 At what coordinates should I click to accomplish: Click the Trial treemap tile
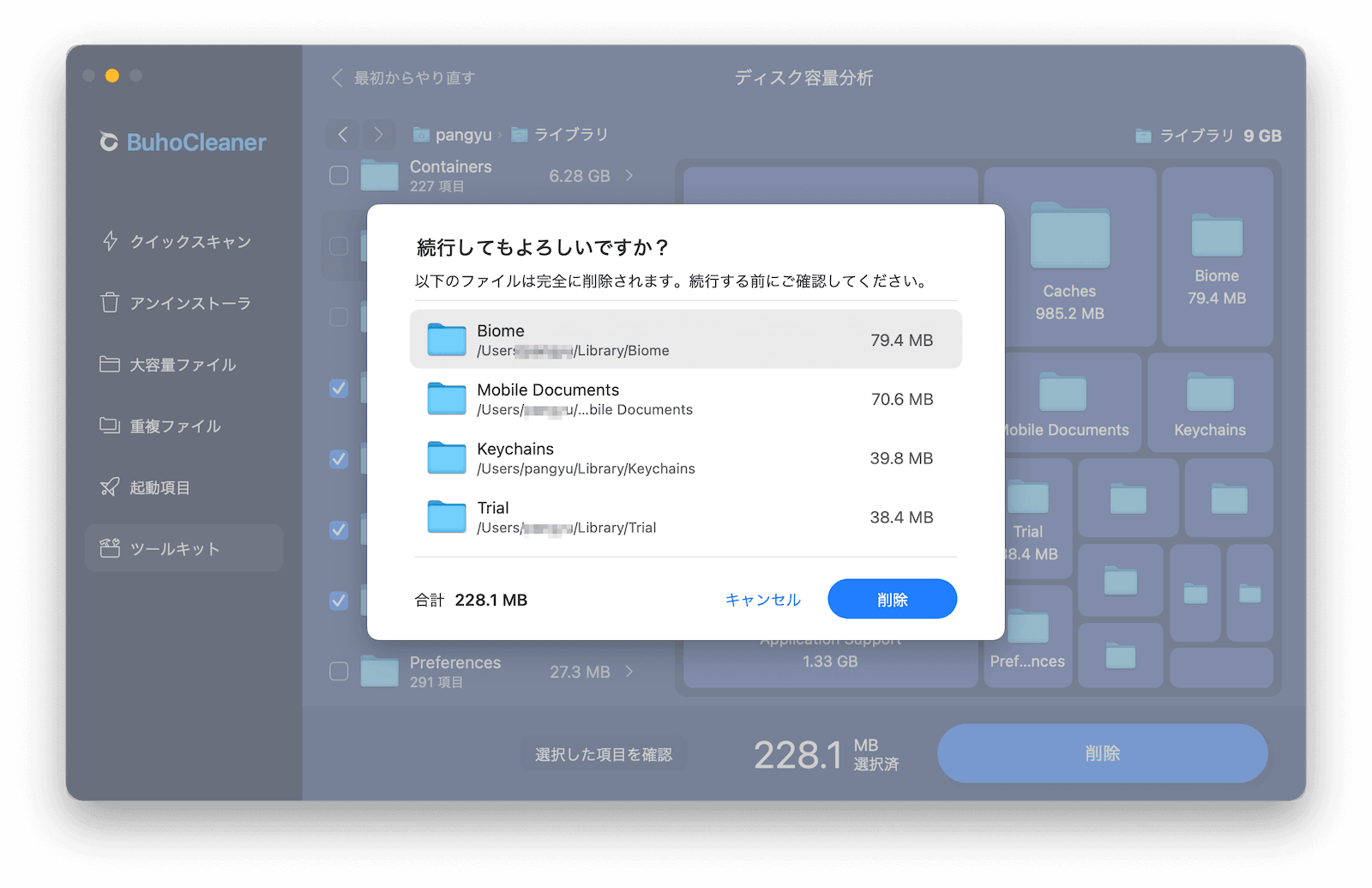(1038, 519)
